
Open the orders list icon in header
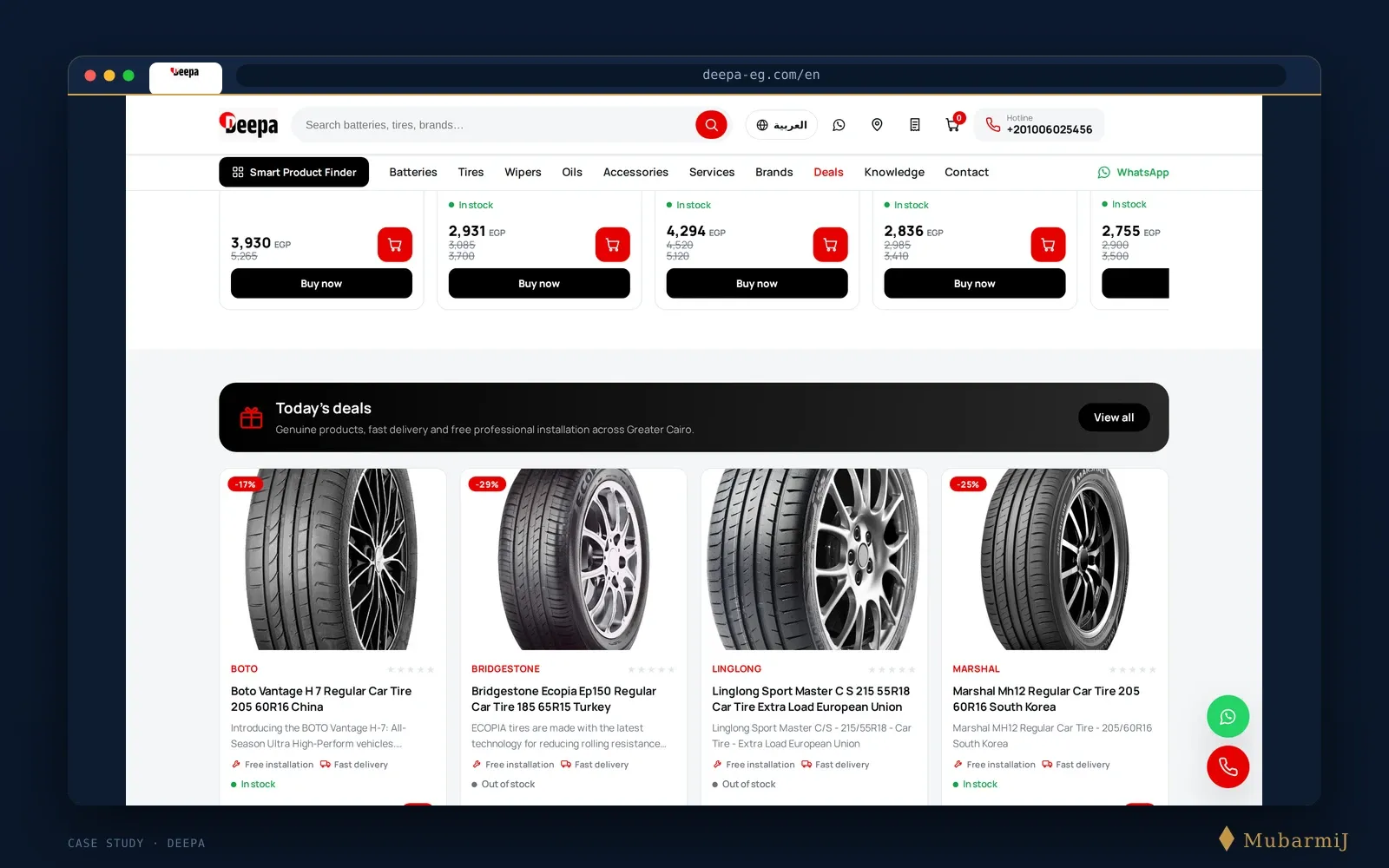click(x=914, y=125)
